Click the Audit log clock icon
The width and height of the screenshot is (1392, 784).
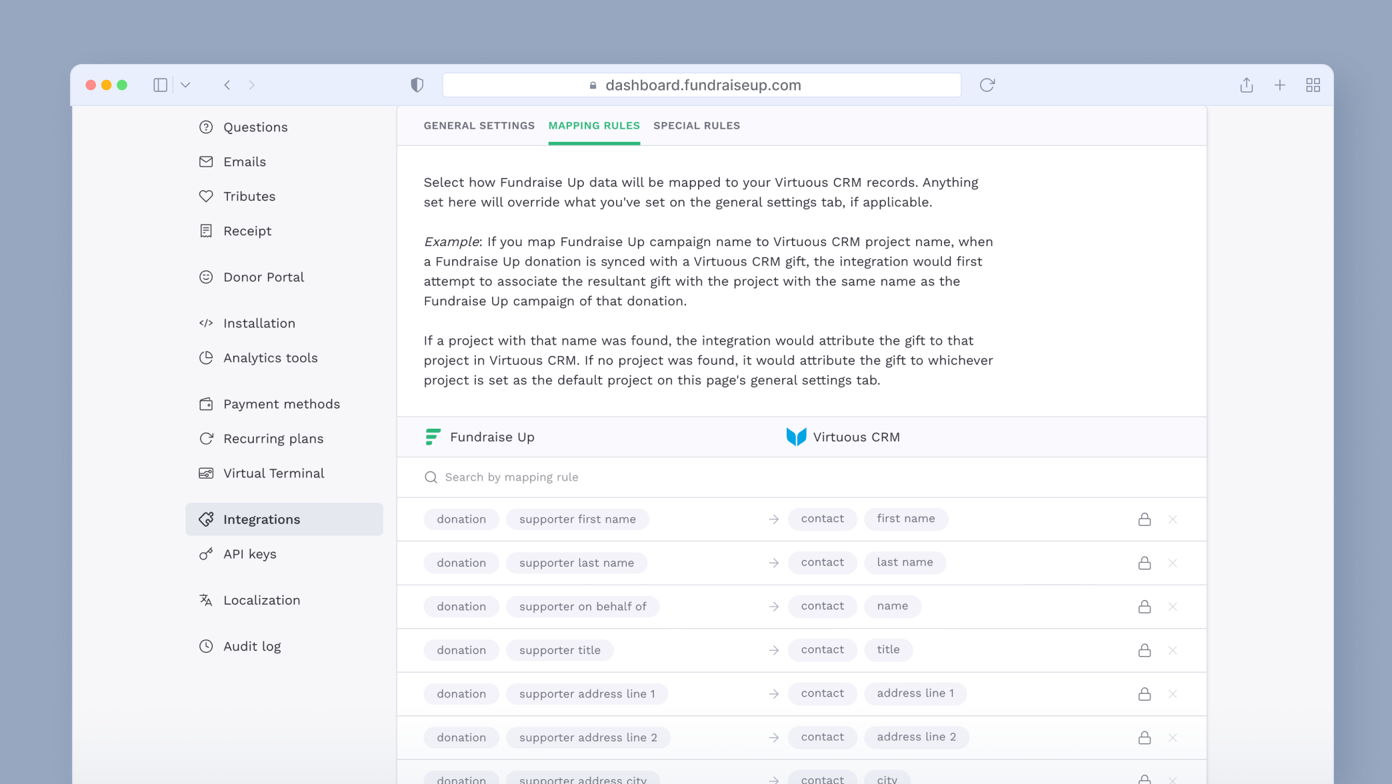pos(204,646)
